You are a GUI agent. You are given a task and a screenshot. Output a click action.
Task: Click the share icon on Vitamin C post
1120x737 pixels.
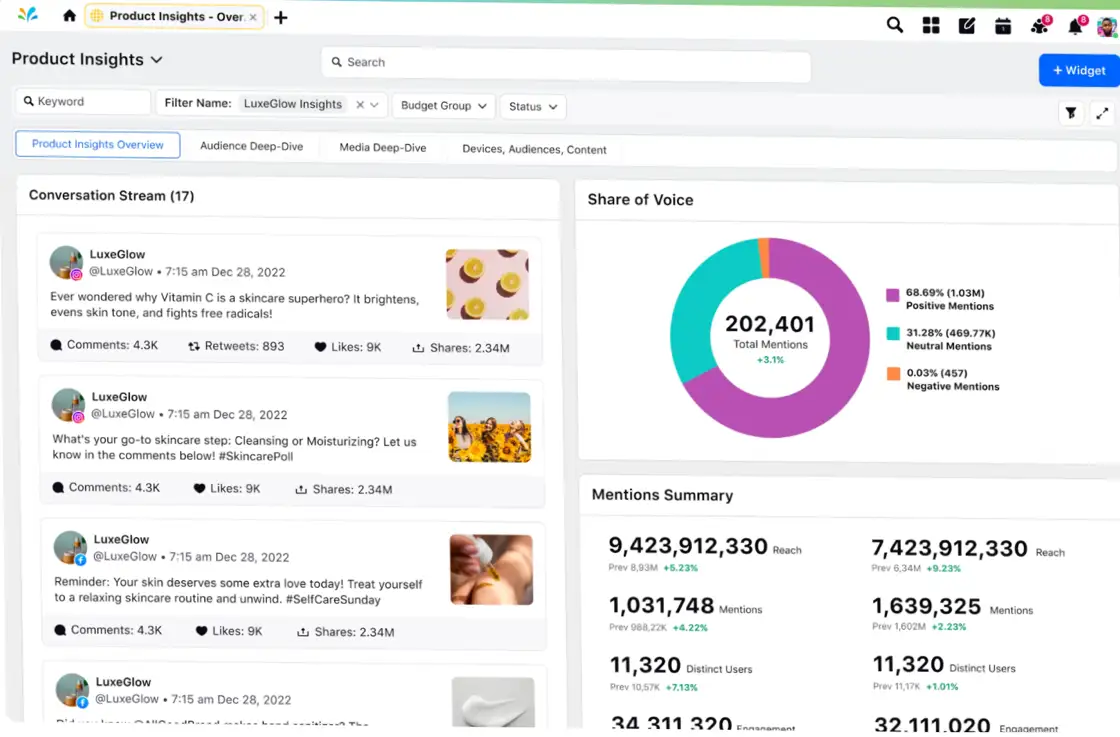pyautogui.click(x=418, y=348)
